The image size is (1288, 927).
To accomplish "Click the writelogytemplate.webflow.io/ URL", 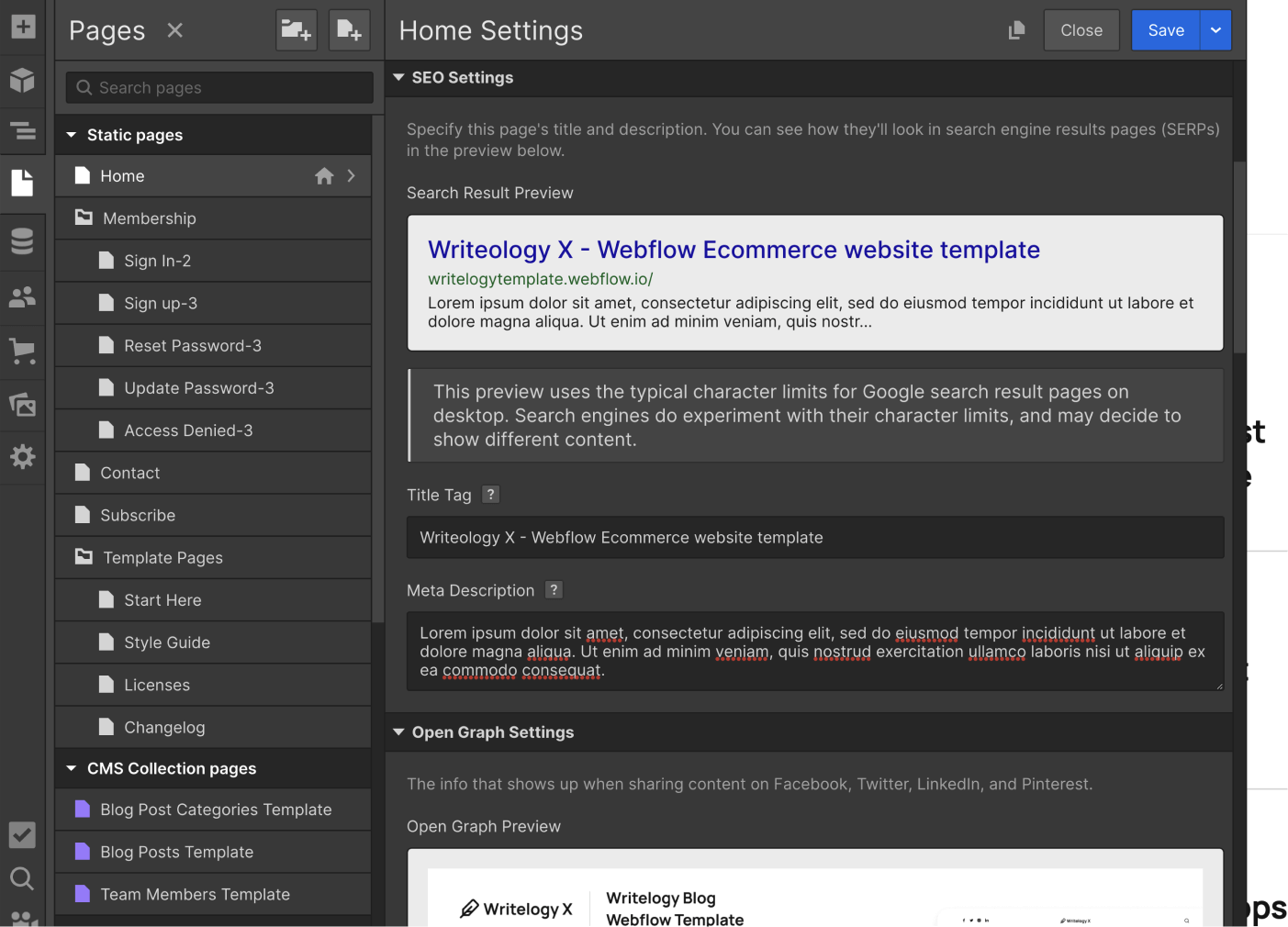I will point(540,279).
